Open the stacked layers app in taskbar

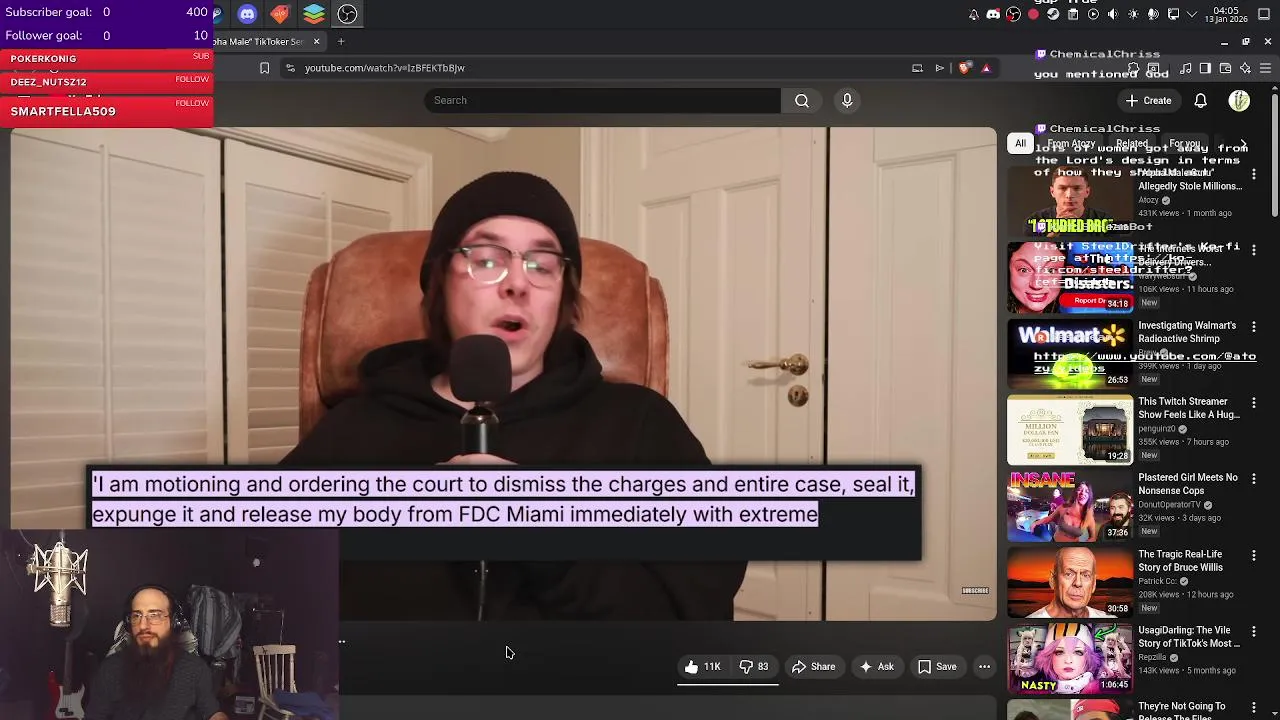click(x=314, y=14)
